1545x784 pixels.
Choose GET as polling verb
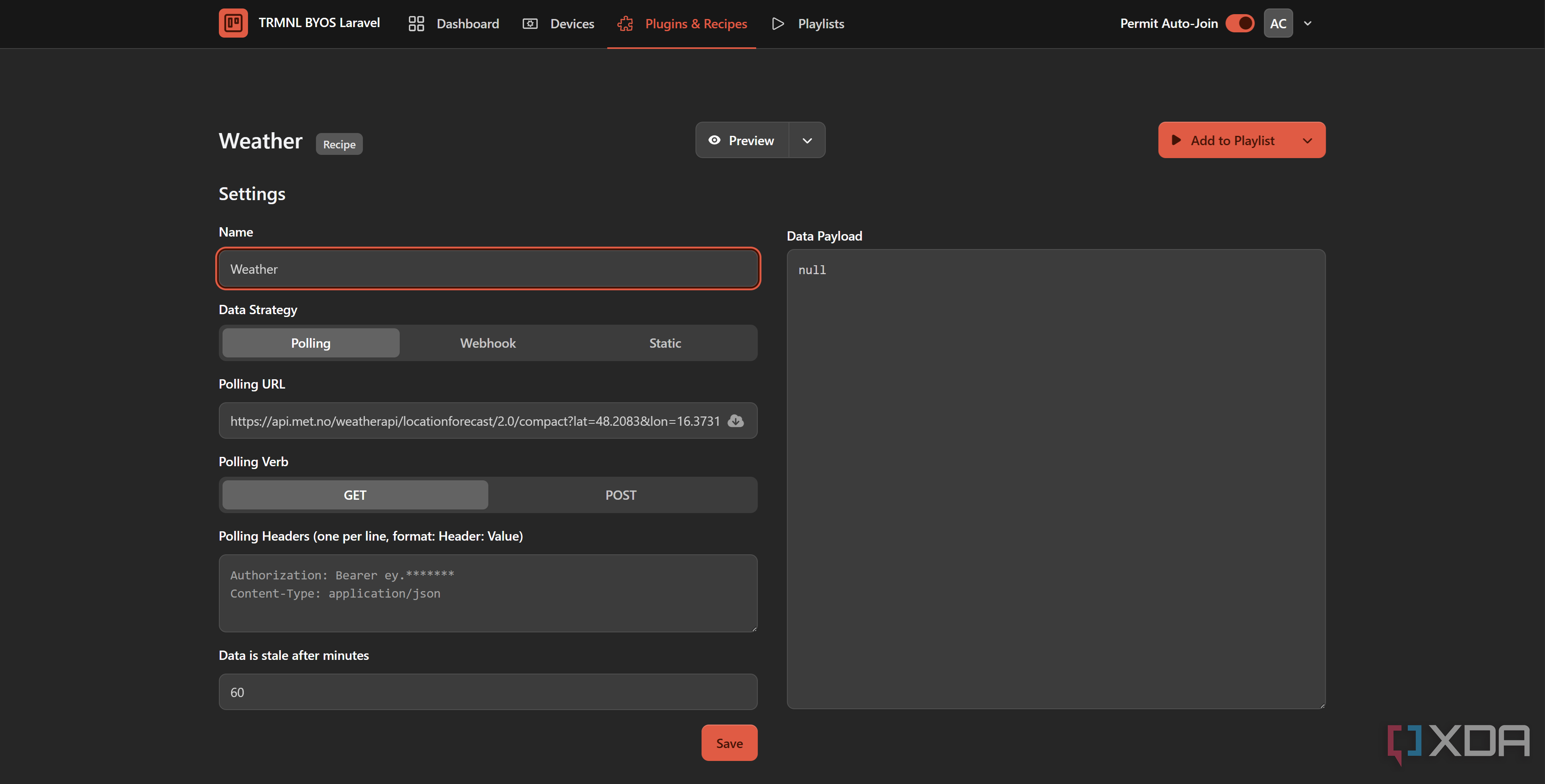click(x=355, y=495)
